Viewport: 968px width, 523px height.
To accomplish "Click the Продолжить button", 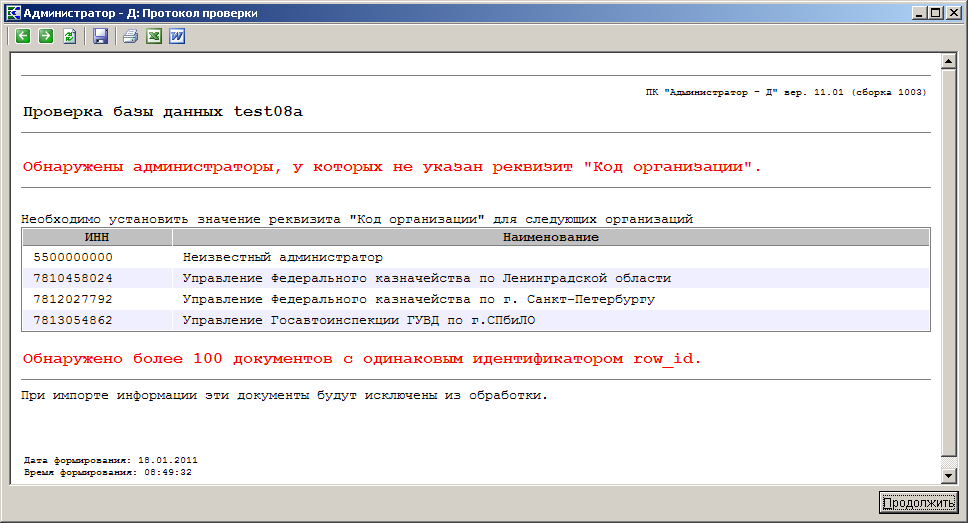I will pyautogui.click(x=919, y=503).
